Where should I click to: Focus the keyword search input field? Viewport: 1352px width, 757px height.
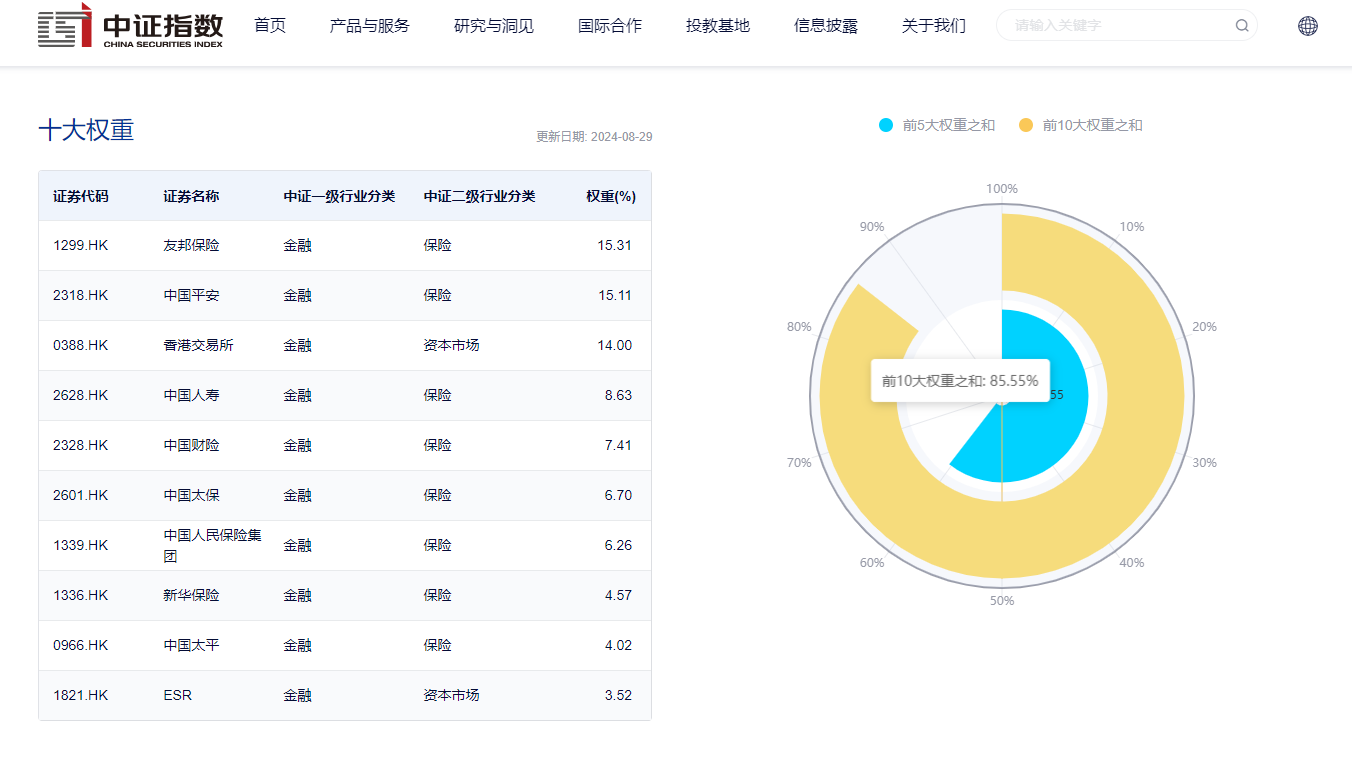point(1120,26)
